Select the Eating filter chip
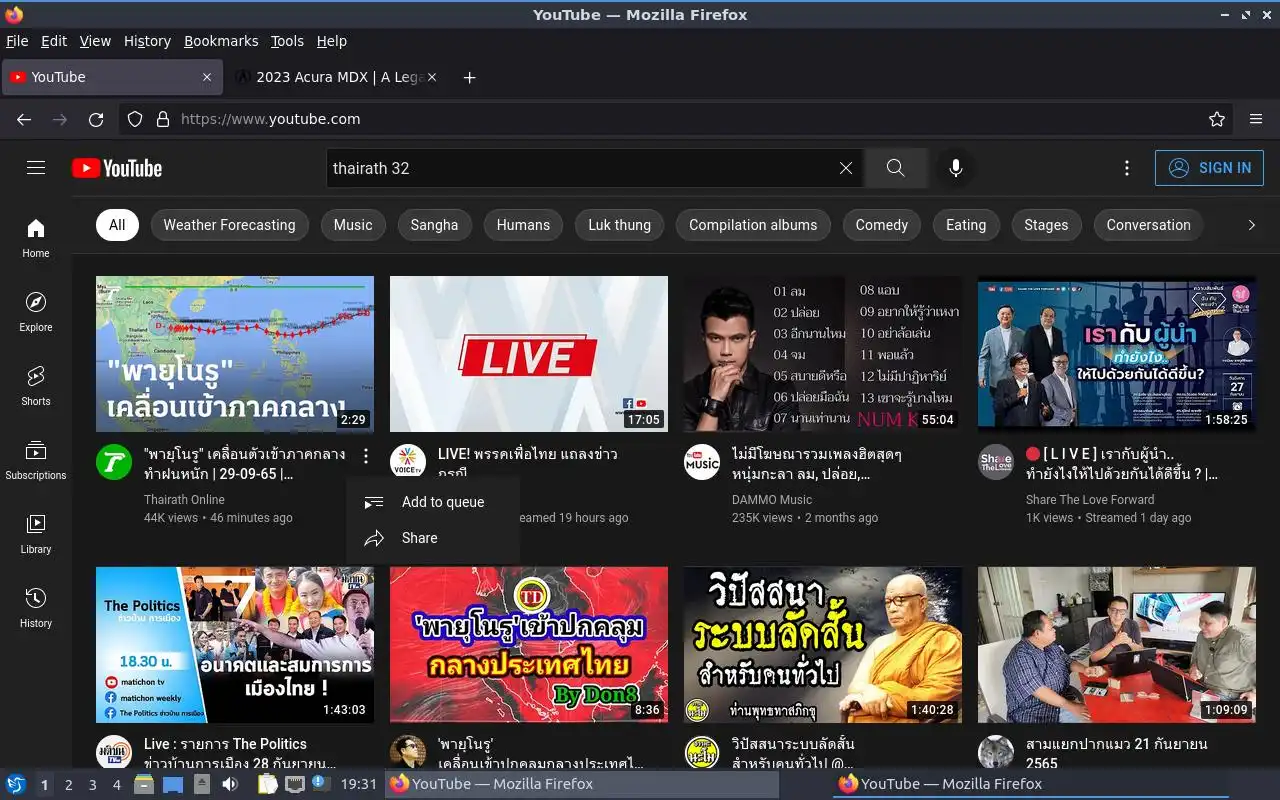 coord(966,225)
